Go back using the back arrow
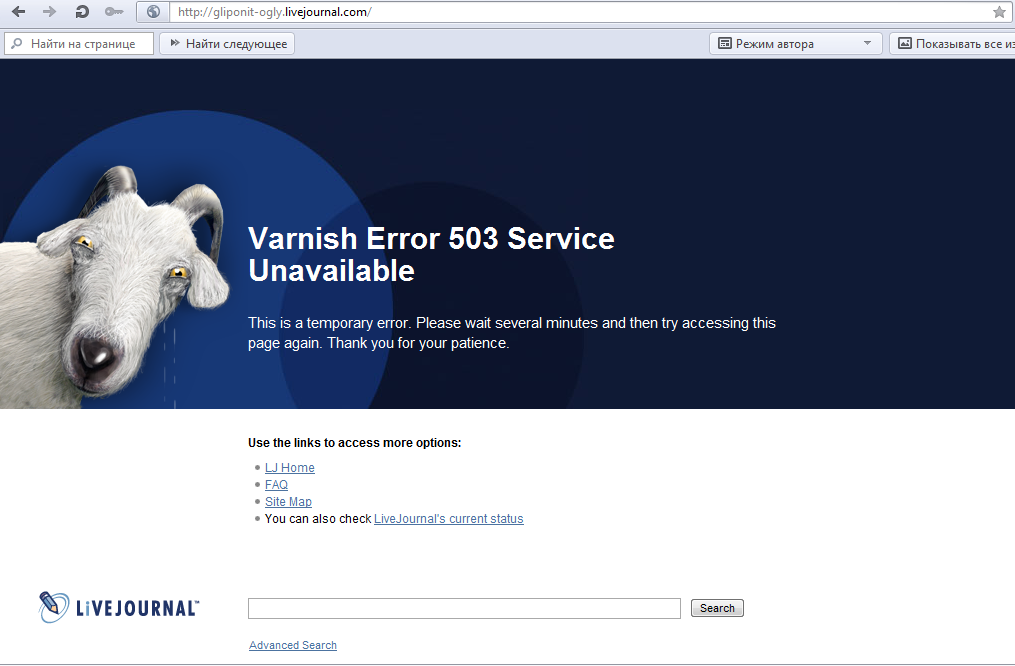Image resolution: width=1015 pixels, height=666 pixels. point(18,12)
